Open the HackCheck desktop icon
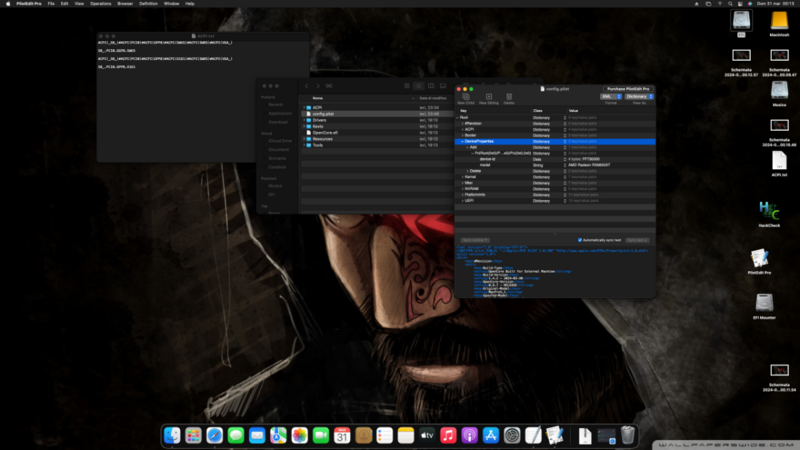Image resolution: width=800 pixels, height=450 pixels. click(768, 211)
